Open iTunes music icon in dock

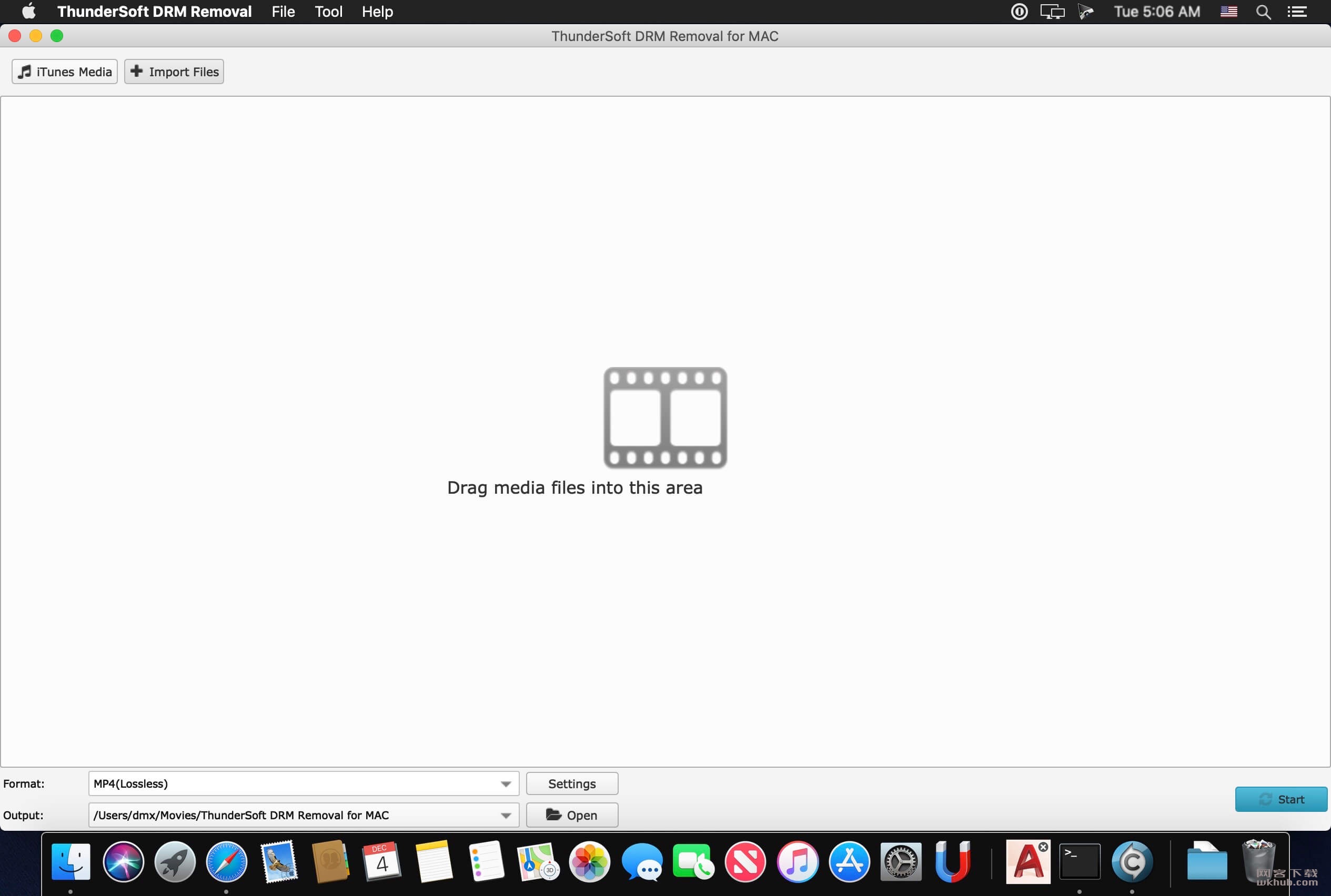[797, 861]
